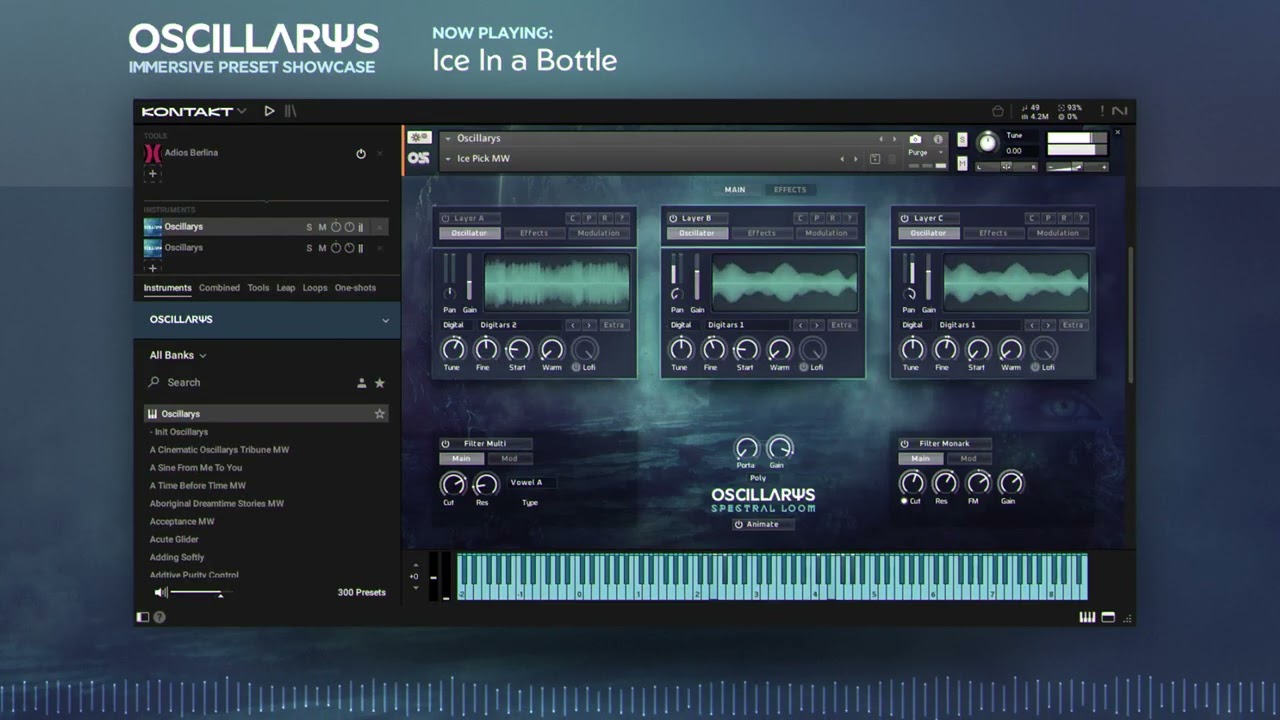Solo the second Oscillarys instrument
This screenshot has height=720, width=1280.
[309, 248]
